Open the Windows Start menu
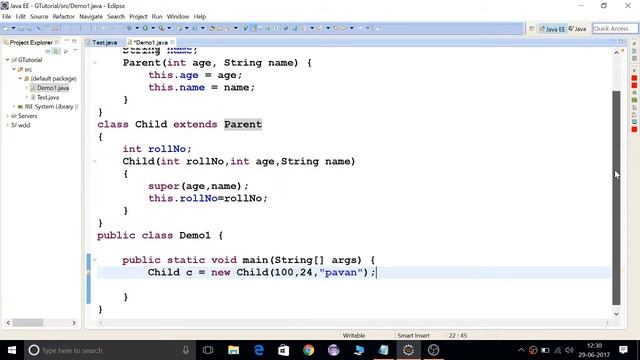Image resolution: width=640 pixels, height=360 pixels. [12, 350]
